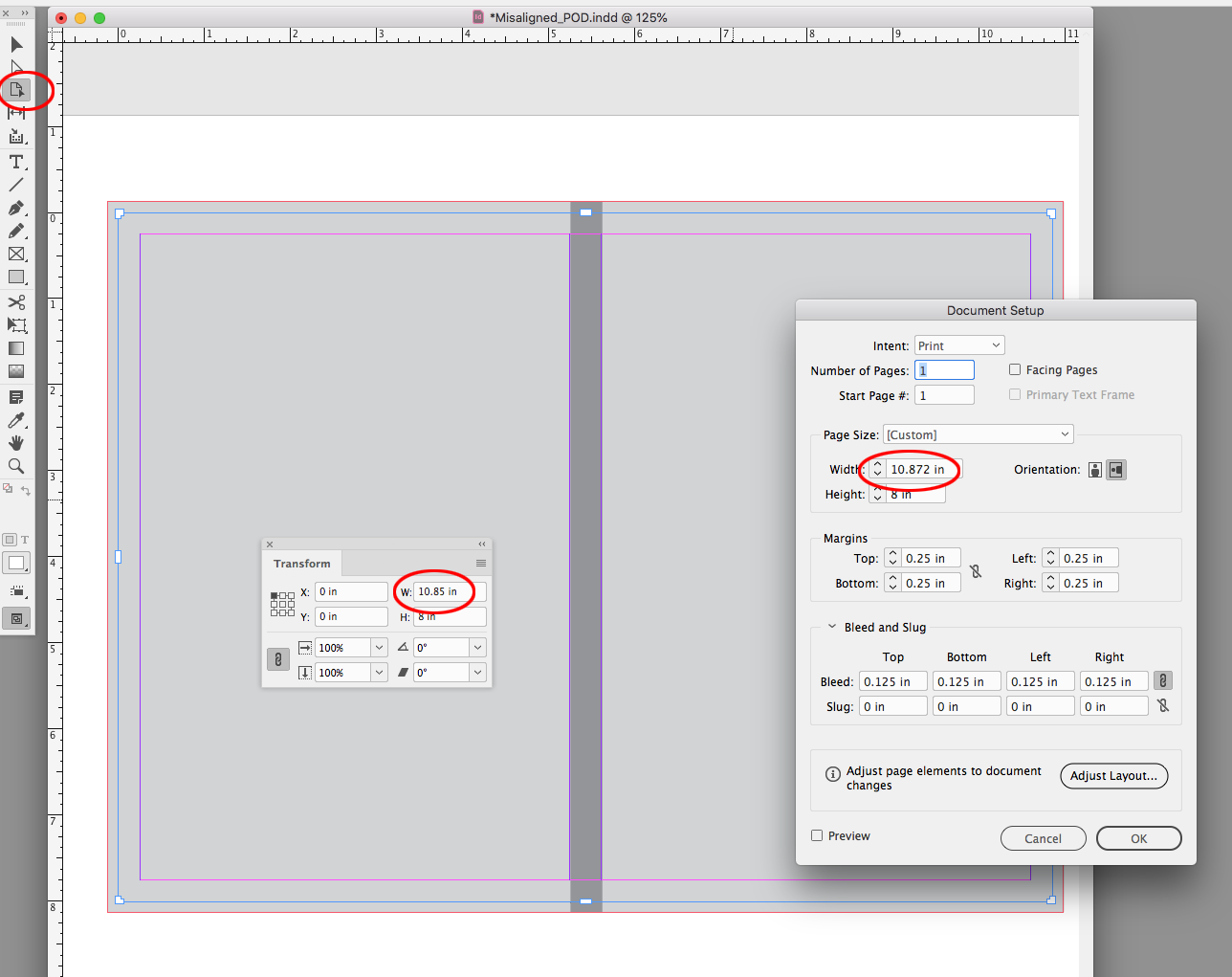Switch orientation to landscape

coord(1116,469)
